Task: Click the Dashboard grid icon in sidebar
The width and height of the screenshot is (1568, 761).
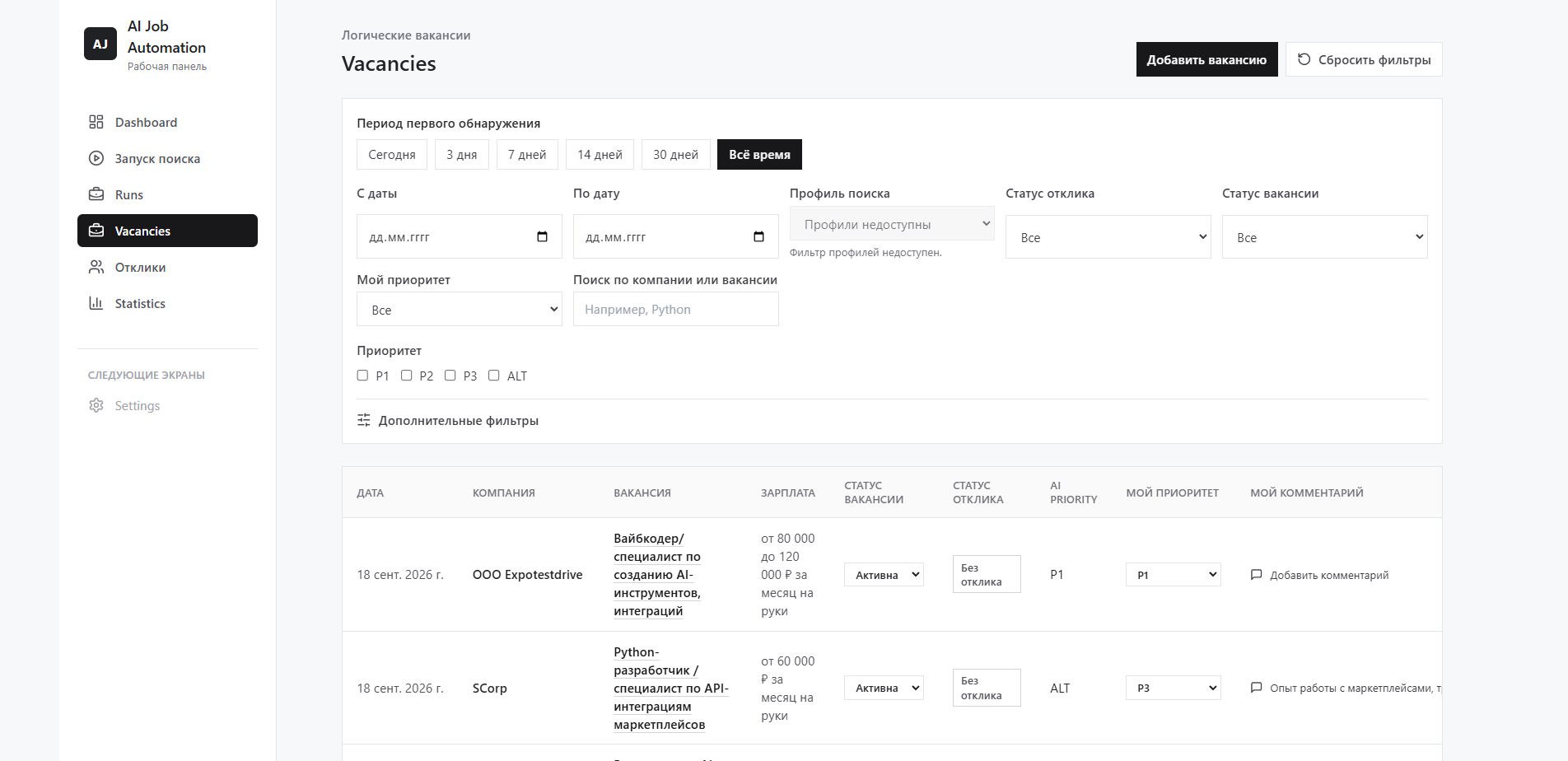Action: pyautogui.click(x=96, y=122)
